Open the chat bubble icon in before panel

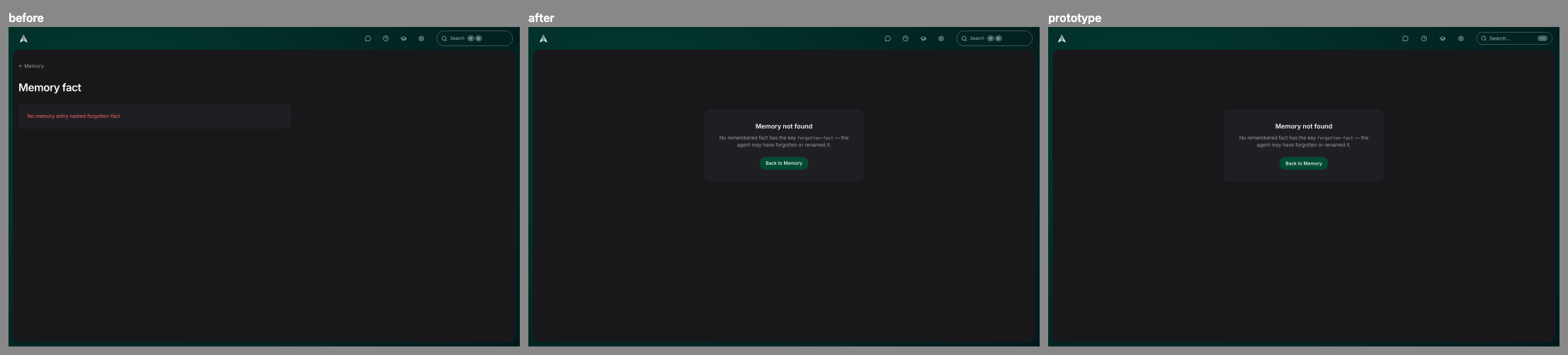[x=368, y=38]
